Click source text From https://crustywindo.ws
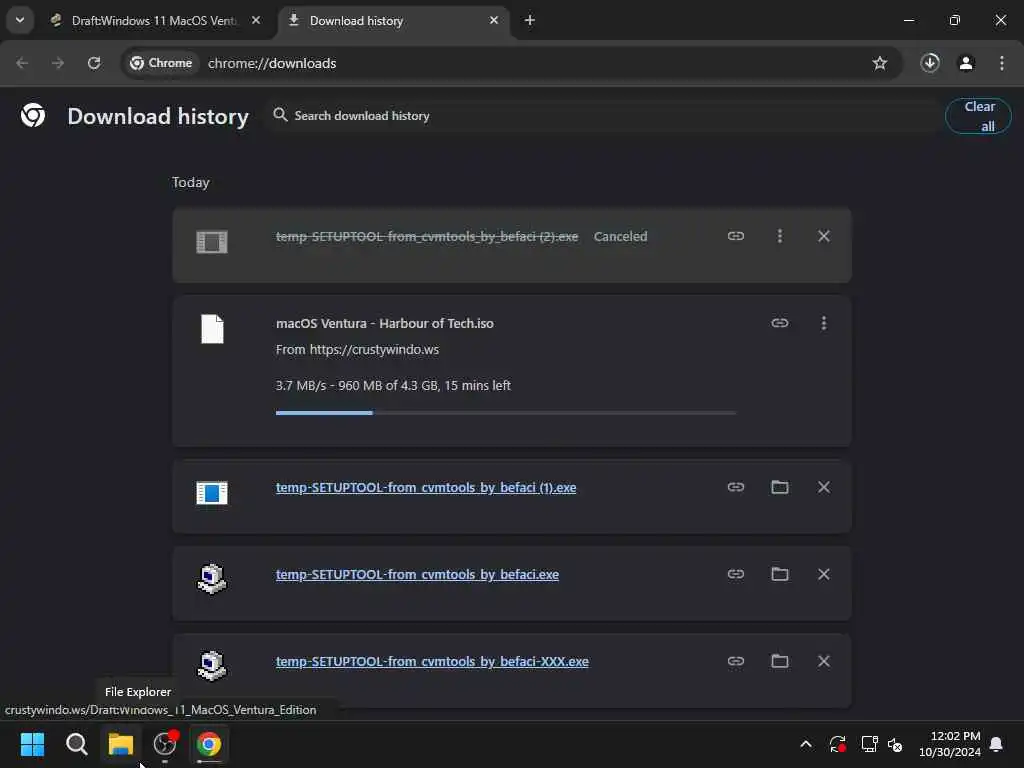 pos(357,349)
